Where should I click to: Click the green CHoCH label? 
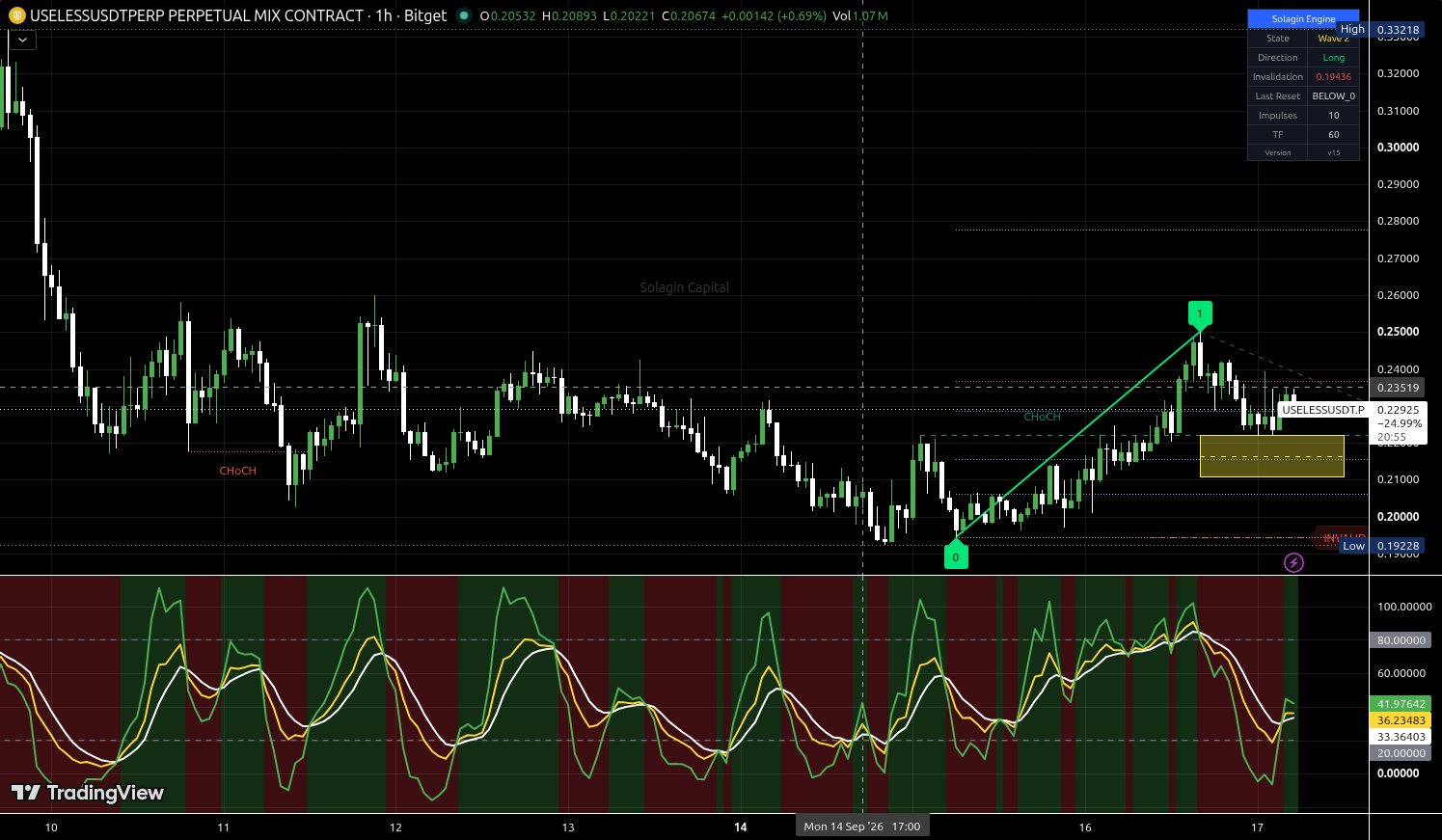(x=1042, y=417)
